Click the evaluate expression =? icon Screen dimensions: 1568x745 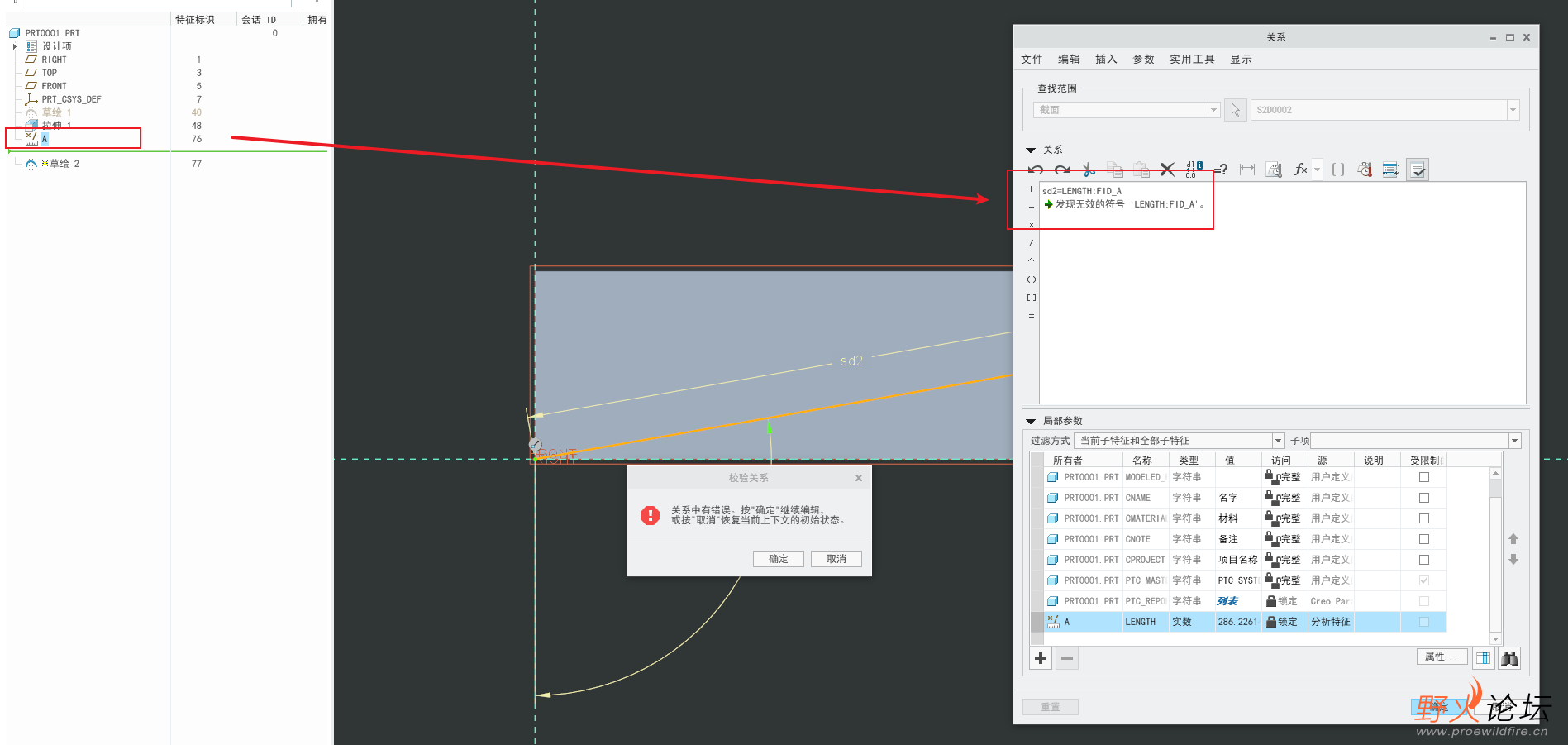(1221, 170)
